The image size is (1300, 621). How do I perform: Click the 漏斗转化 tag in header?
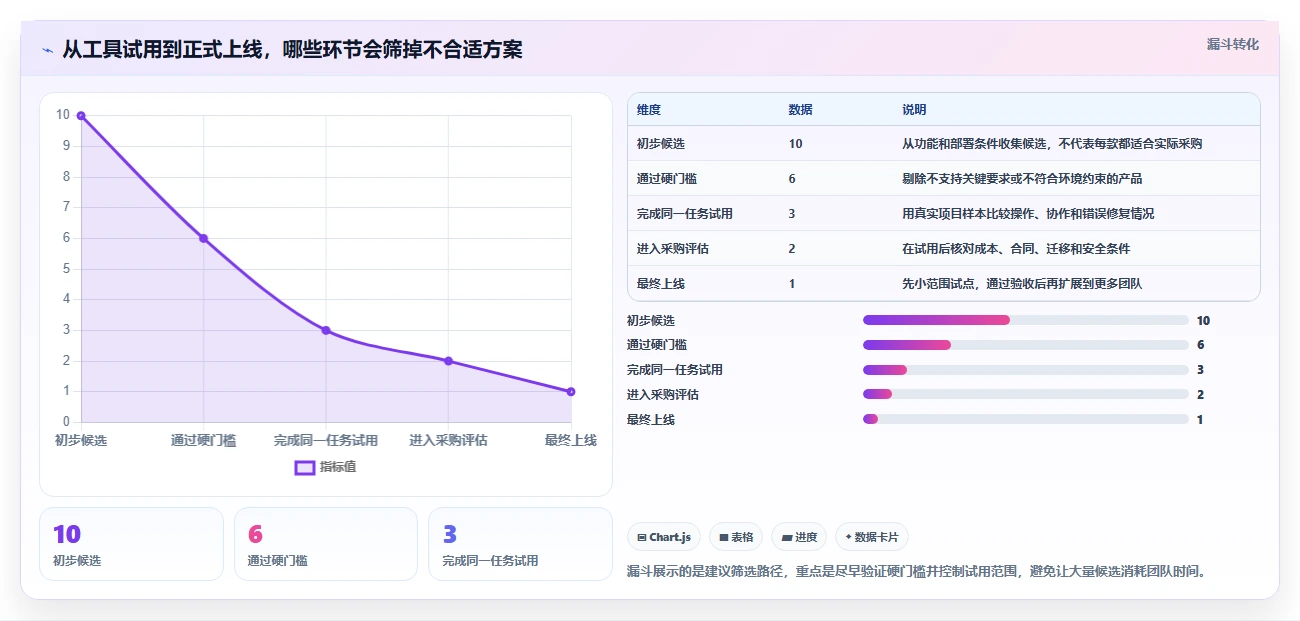point(1232,44)
